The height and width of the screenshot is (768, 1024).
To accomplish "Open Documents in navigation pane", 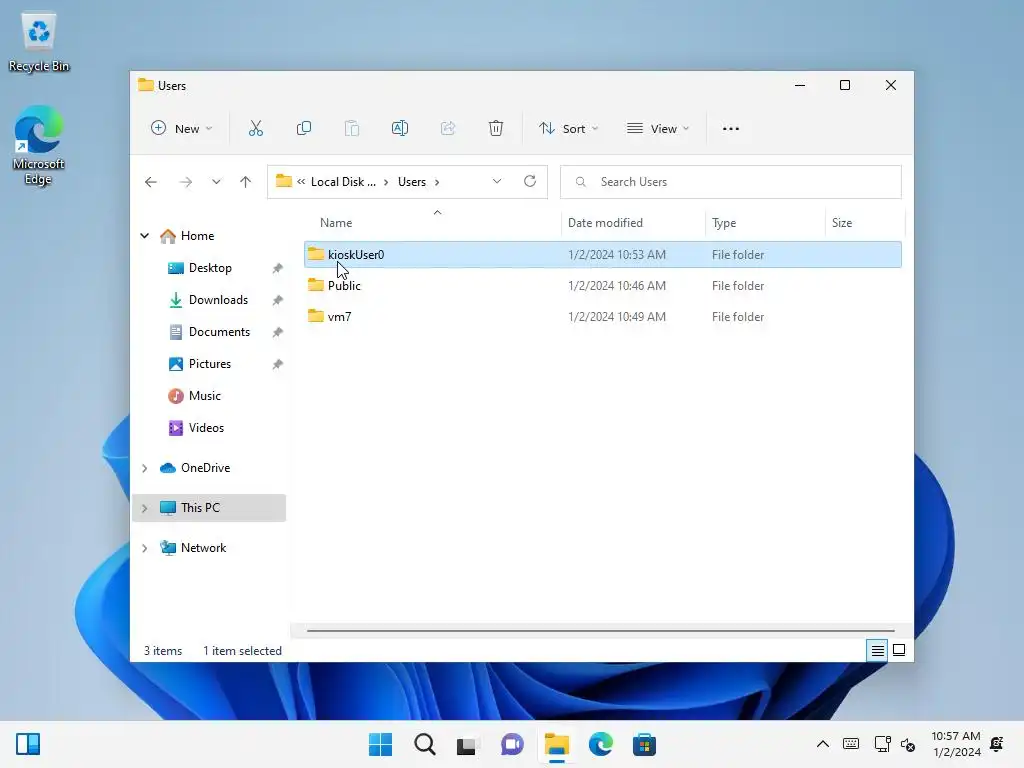I will coord(219,332).
